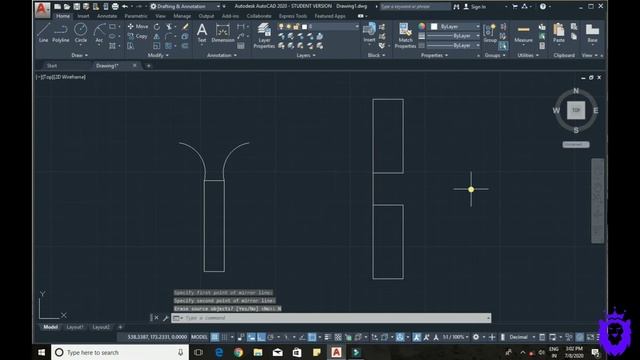
Task: Select the Dimension tool
Action: click(222, 33)
